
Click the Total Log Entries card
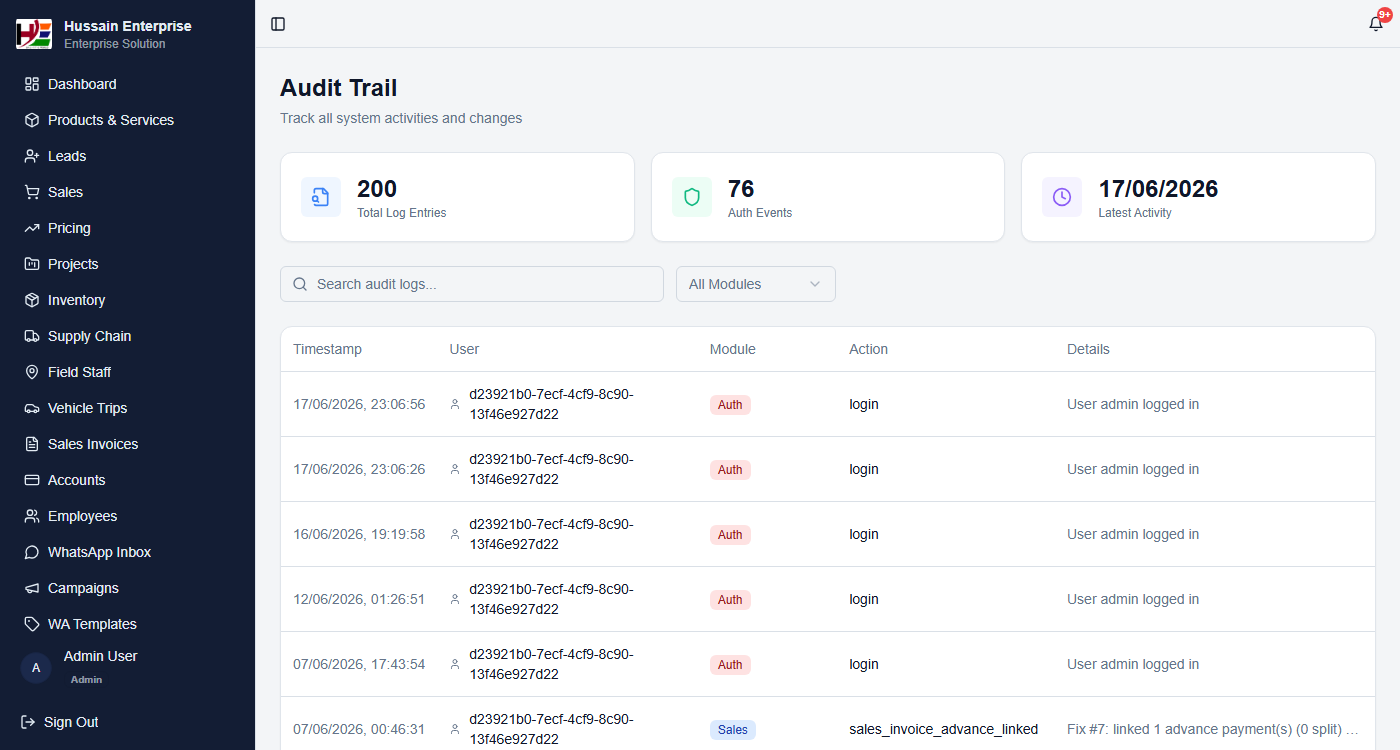457,197
